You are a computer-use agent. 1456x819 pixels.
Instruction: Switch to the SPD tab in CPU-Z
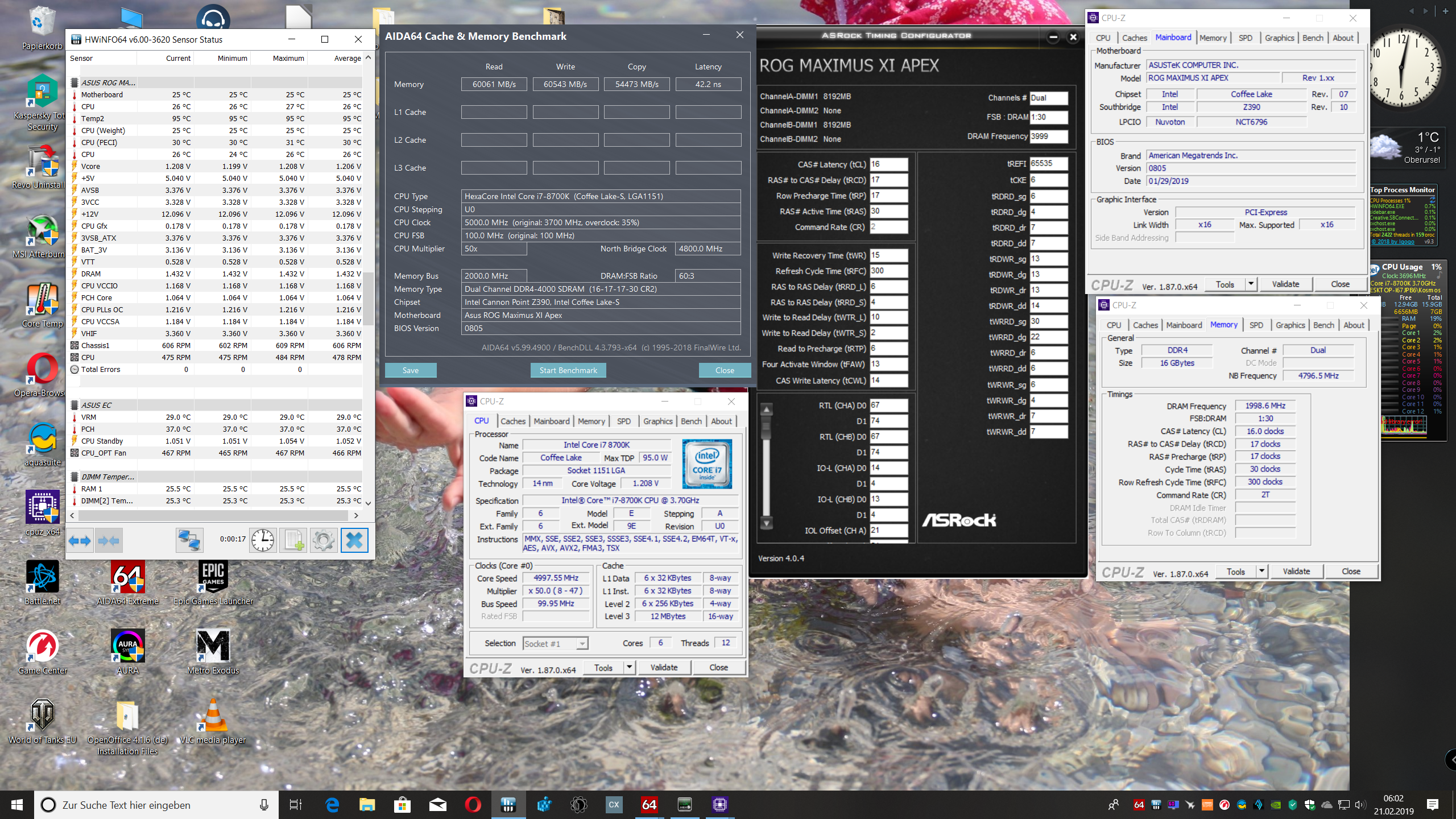(624, 421)
